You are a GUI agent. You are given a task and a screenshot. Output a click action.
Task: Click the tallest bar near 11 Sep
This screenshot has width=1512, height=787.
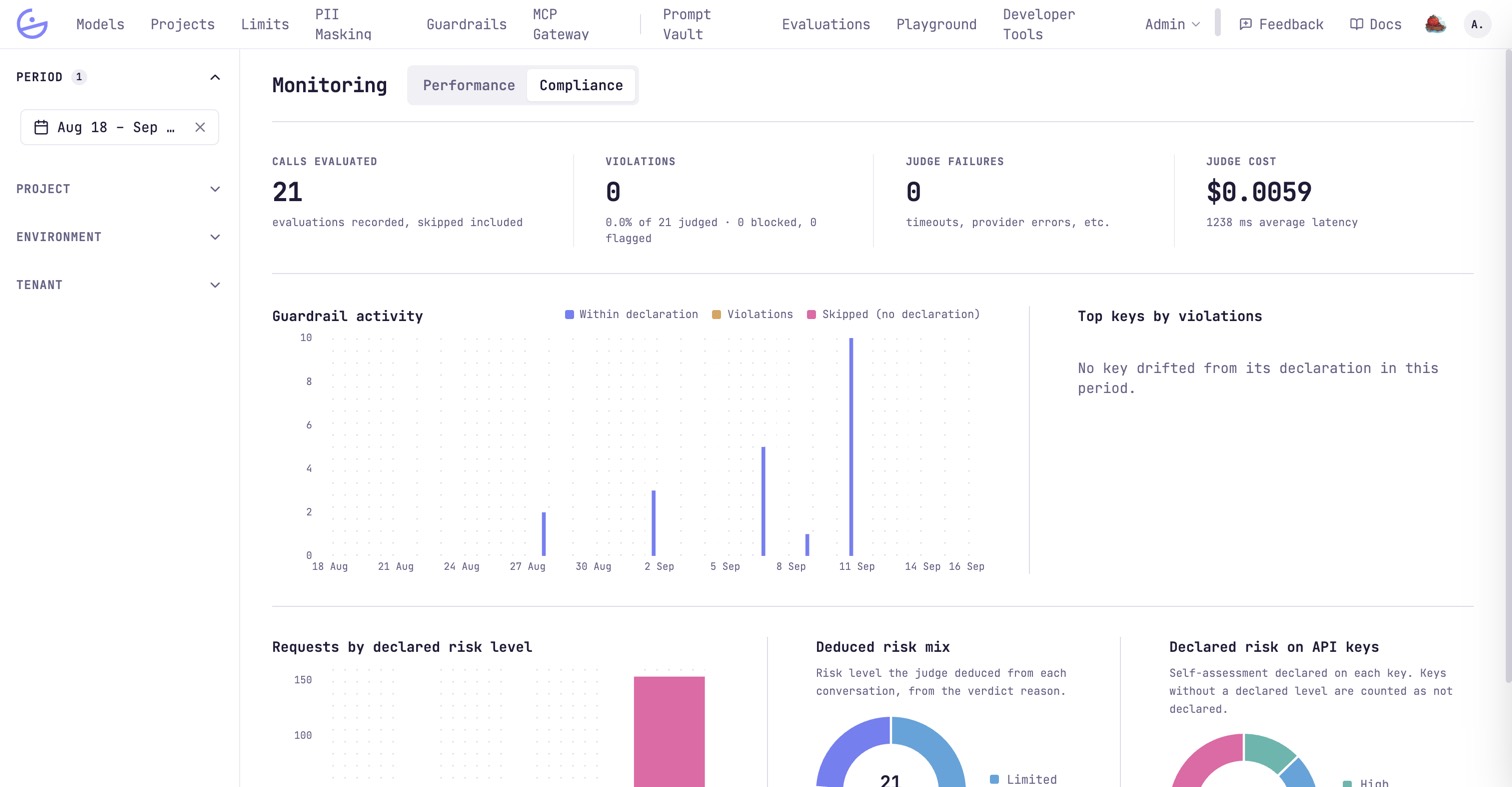[851, 446]
